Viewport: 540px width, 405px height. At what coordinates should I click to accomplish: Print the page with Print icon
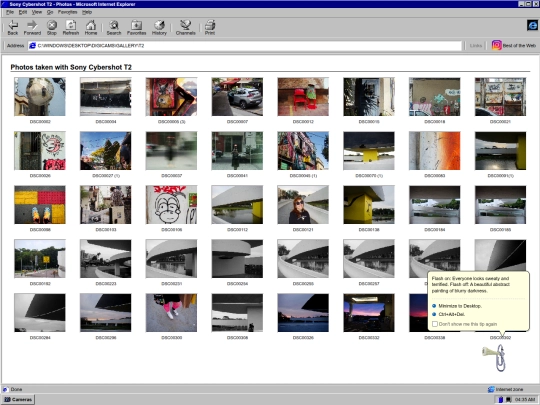point(210,27)
